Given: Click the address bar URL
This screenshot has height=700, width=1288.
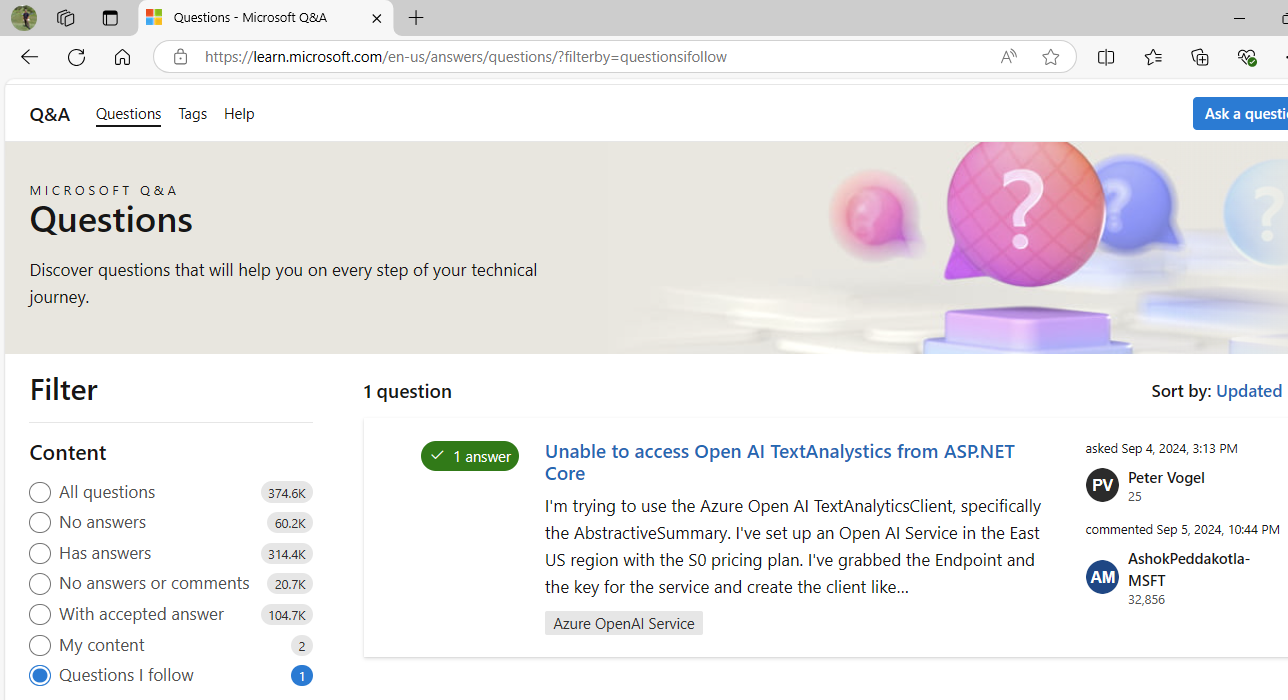Looking at the screenshot, I should pyautogui.click(x=466, y=57).
